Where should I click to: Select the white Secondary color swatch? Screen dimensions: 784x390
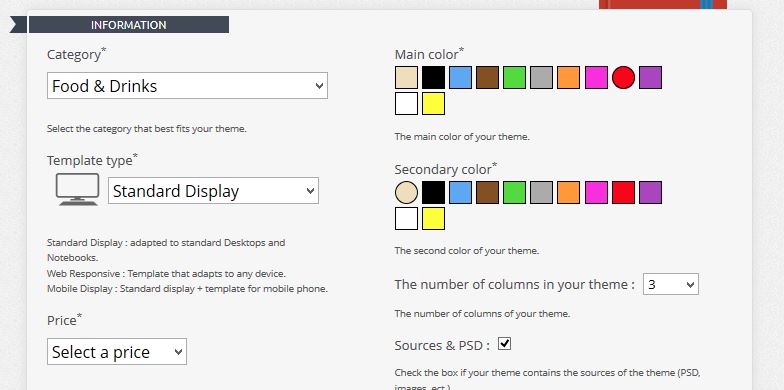[x=406, y=218]
